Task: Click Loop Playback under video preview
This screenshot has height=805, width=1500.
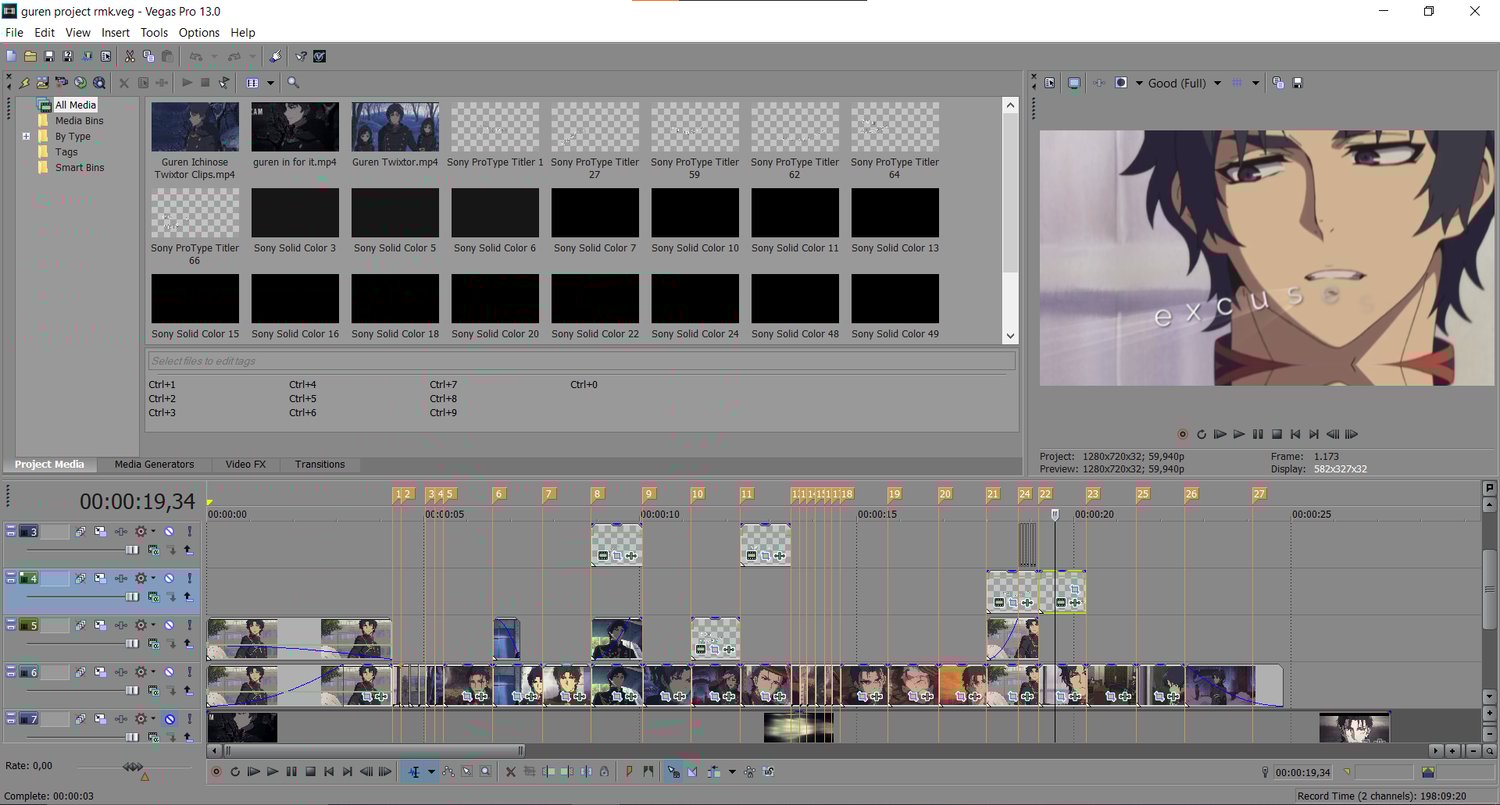Action: 1201,434
